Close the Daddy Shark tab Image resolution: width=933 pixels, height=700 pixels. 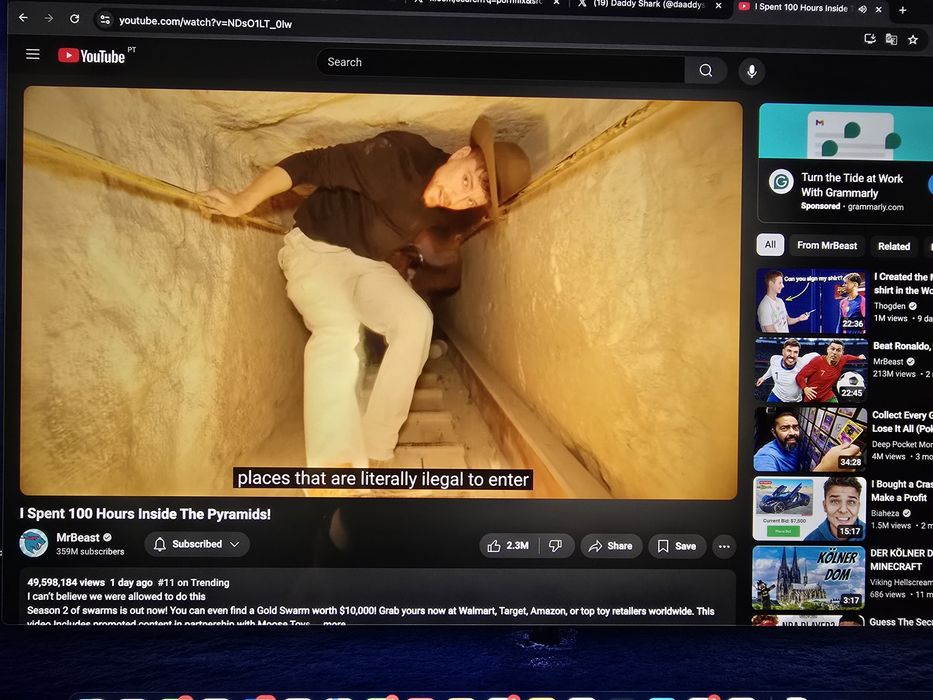coord(719,5)
